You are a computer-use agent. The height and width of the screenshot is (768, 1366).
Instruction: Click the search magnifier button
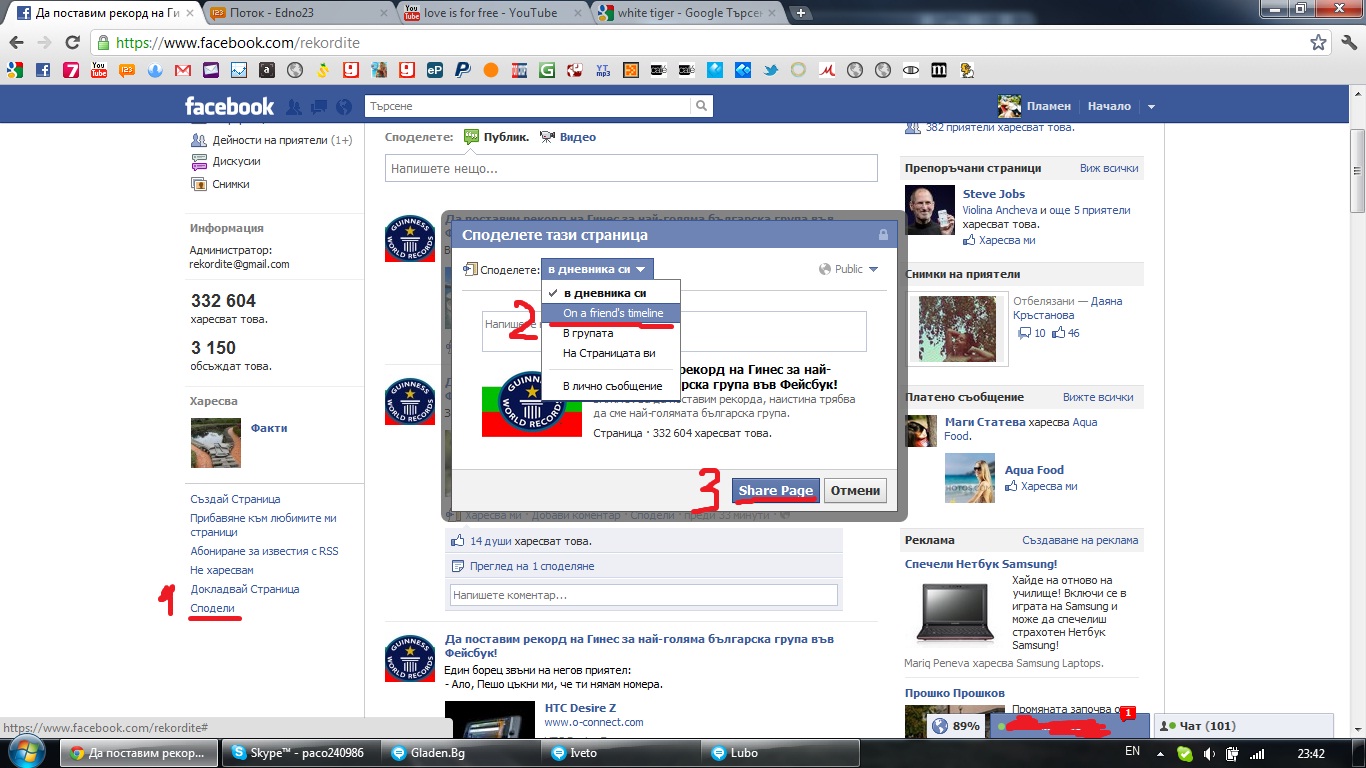(702, 106)
